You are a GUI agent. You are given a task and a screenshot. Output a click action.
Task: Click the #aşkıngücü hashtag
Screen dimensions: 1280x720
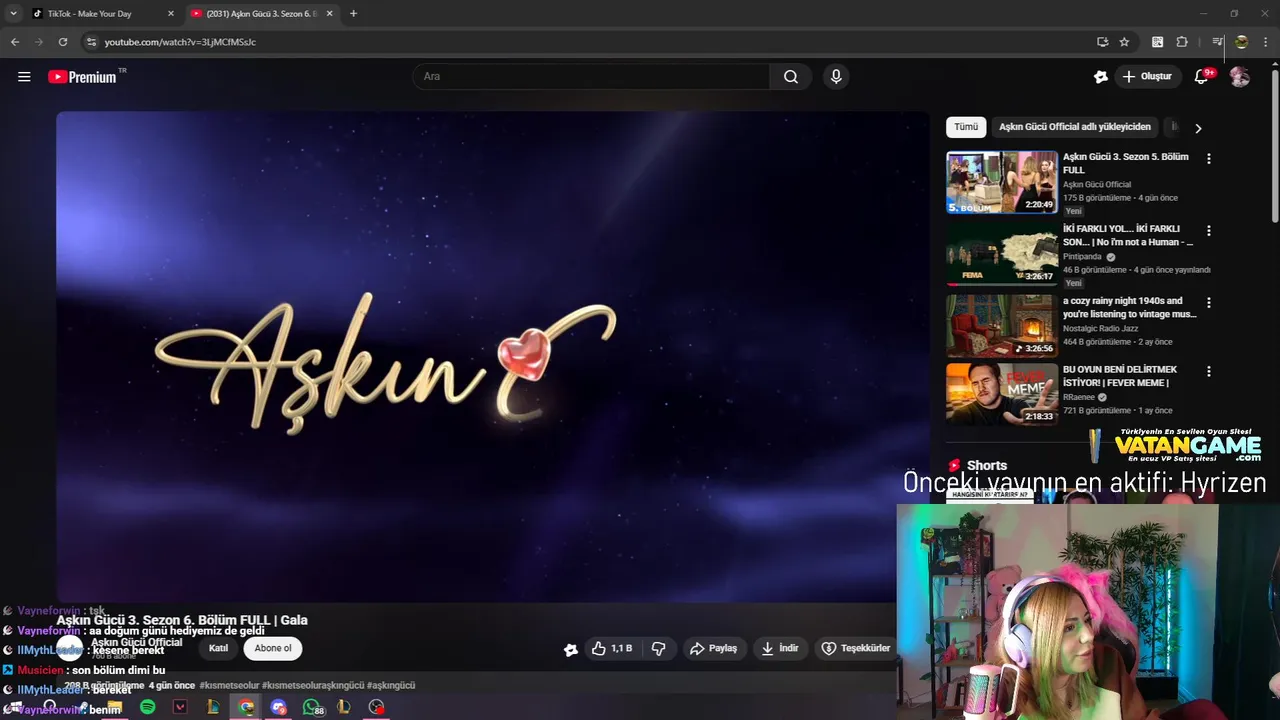(x=391, y=686)
